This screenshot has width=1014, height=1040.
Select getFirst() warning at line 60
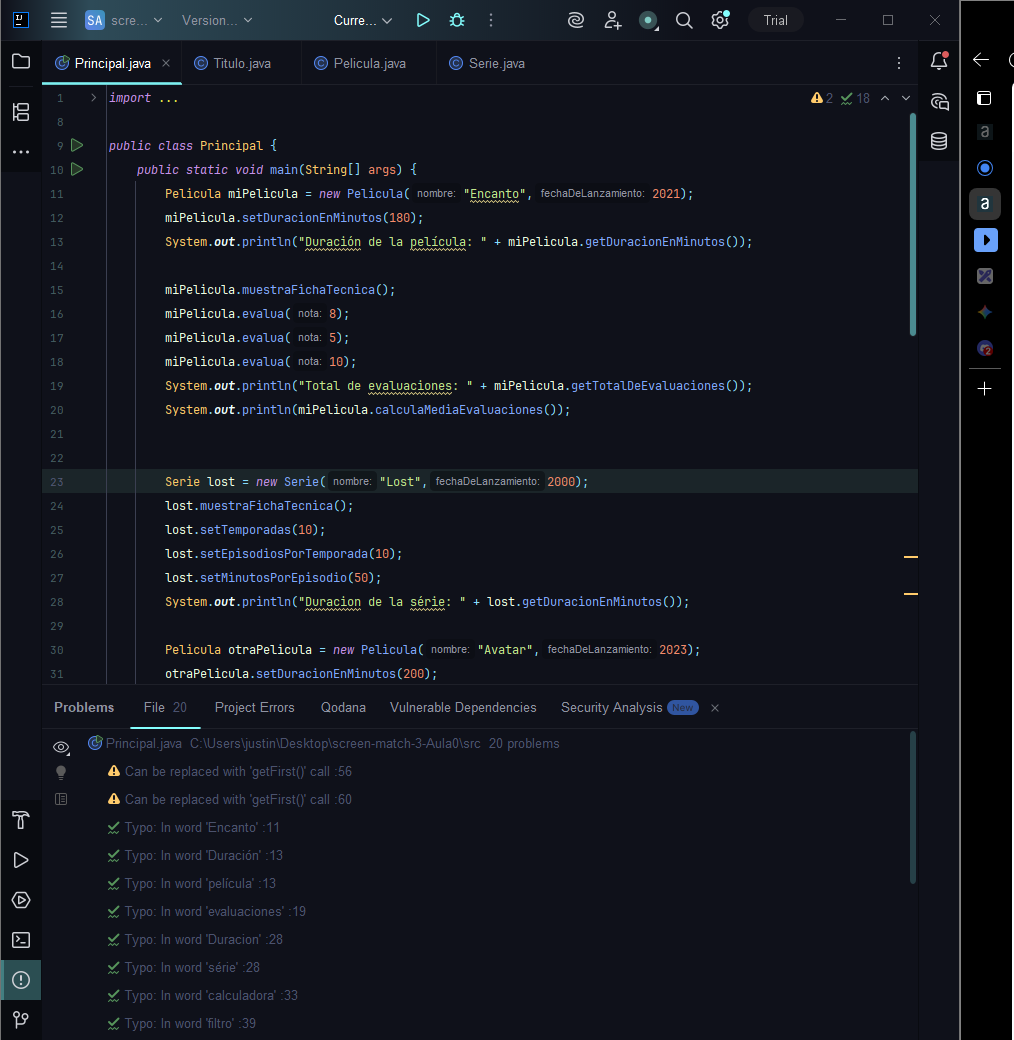[229, 799]
